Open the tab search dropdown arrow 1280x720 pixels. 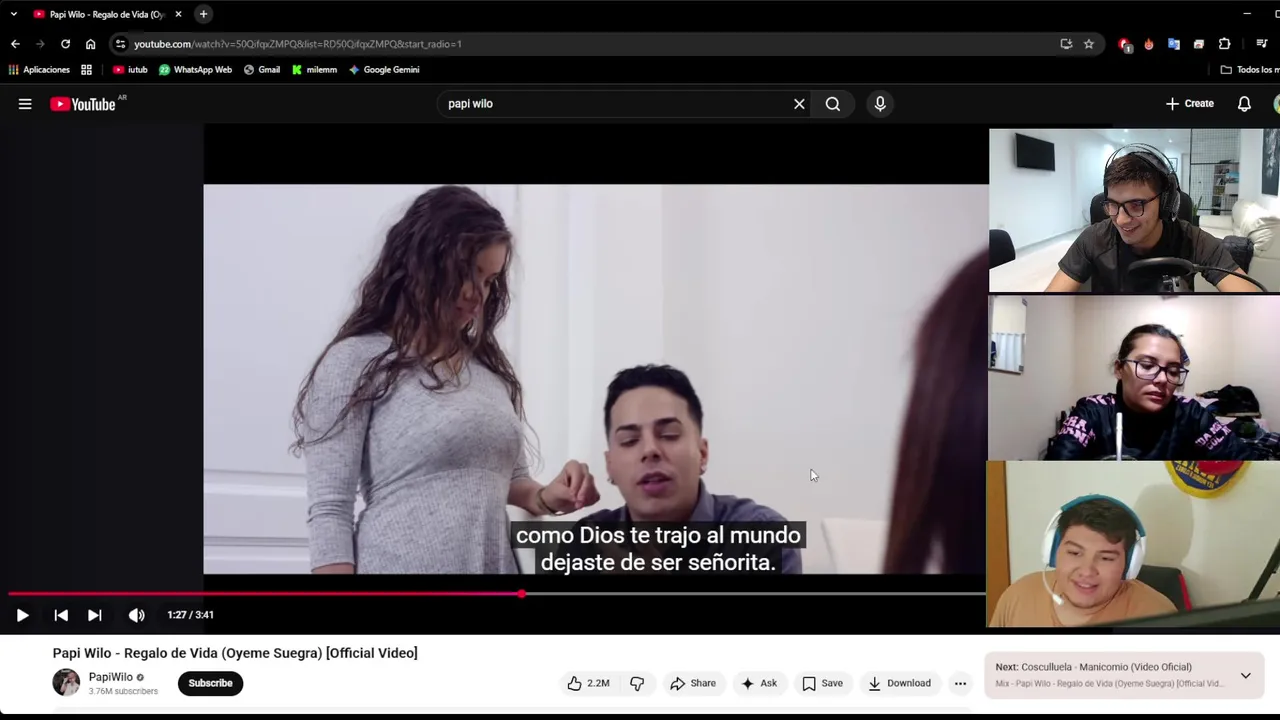coord(13,14)
